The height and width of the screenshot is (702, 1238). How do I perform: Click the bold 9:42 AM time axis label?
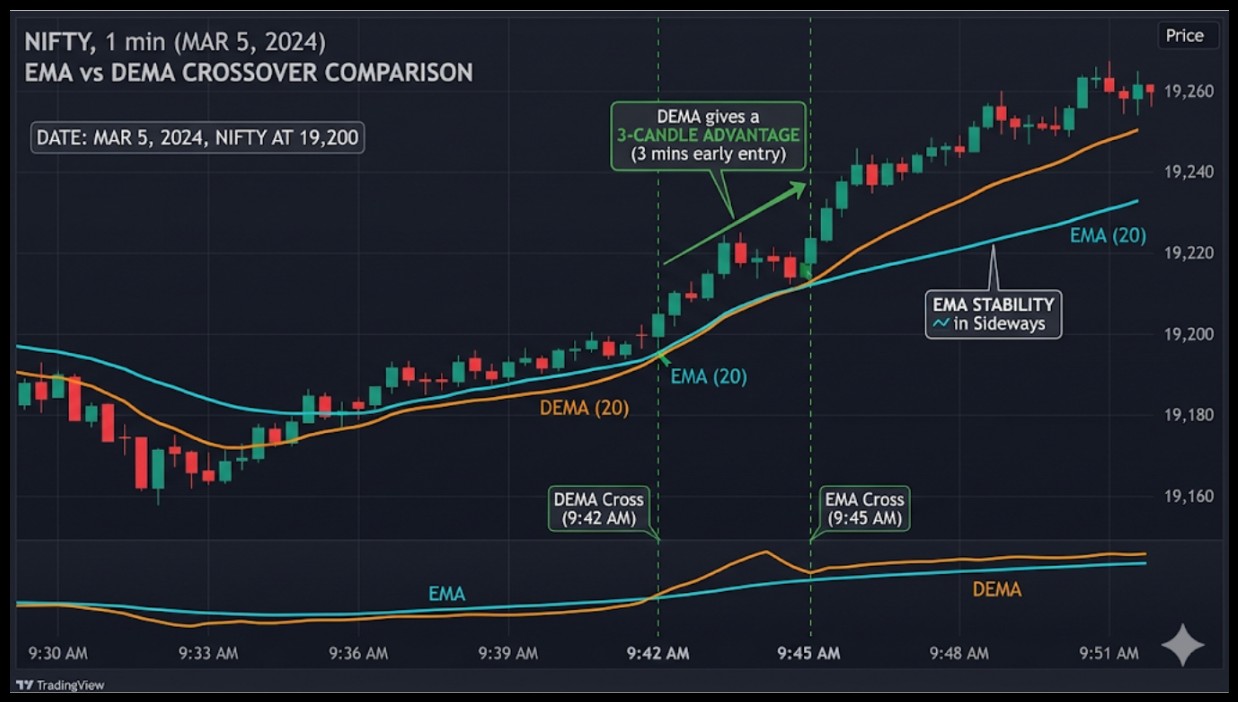(658, 653)
